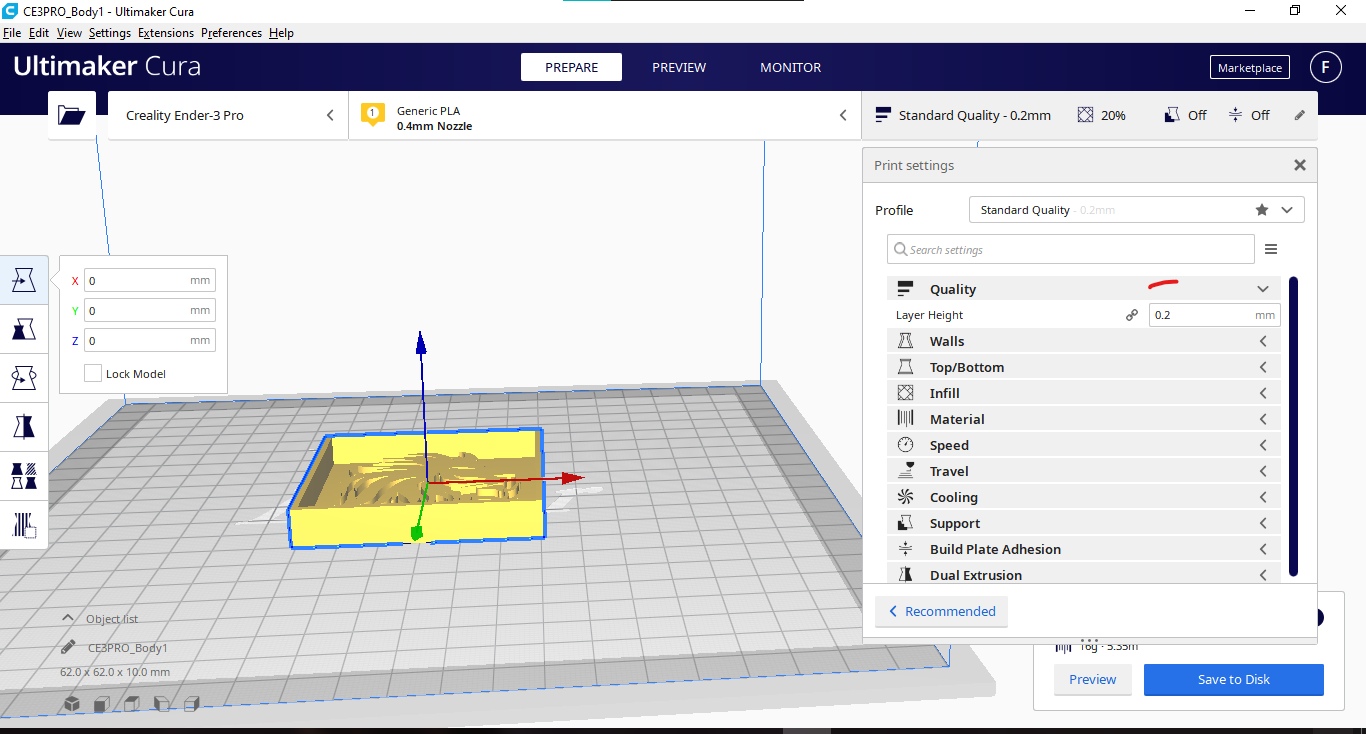Click the support Off icon
The height and width of the screenshot is (734, 1366).
click(1172, 115)
